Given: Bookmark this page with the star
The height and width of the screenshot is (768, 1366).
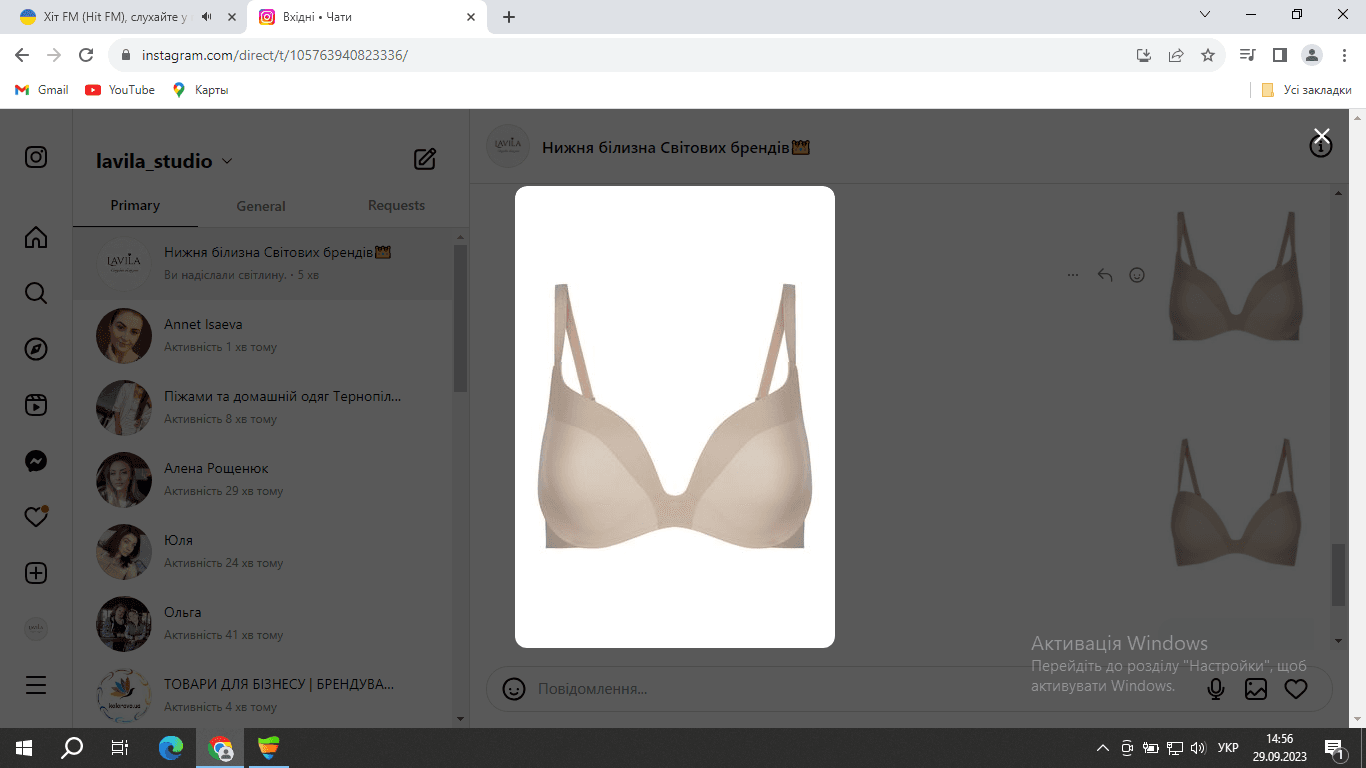Looking at the screenshot, I should (x=1208, y=55).
